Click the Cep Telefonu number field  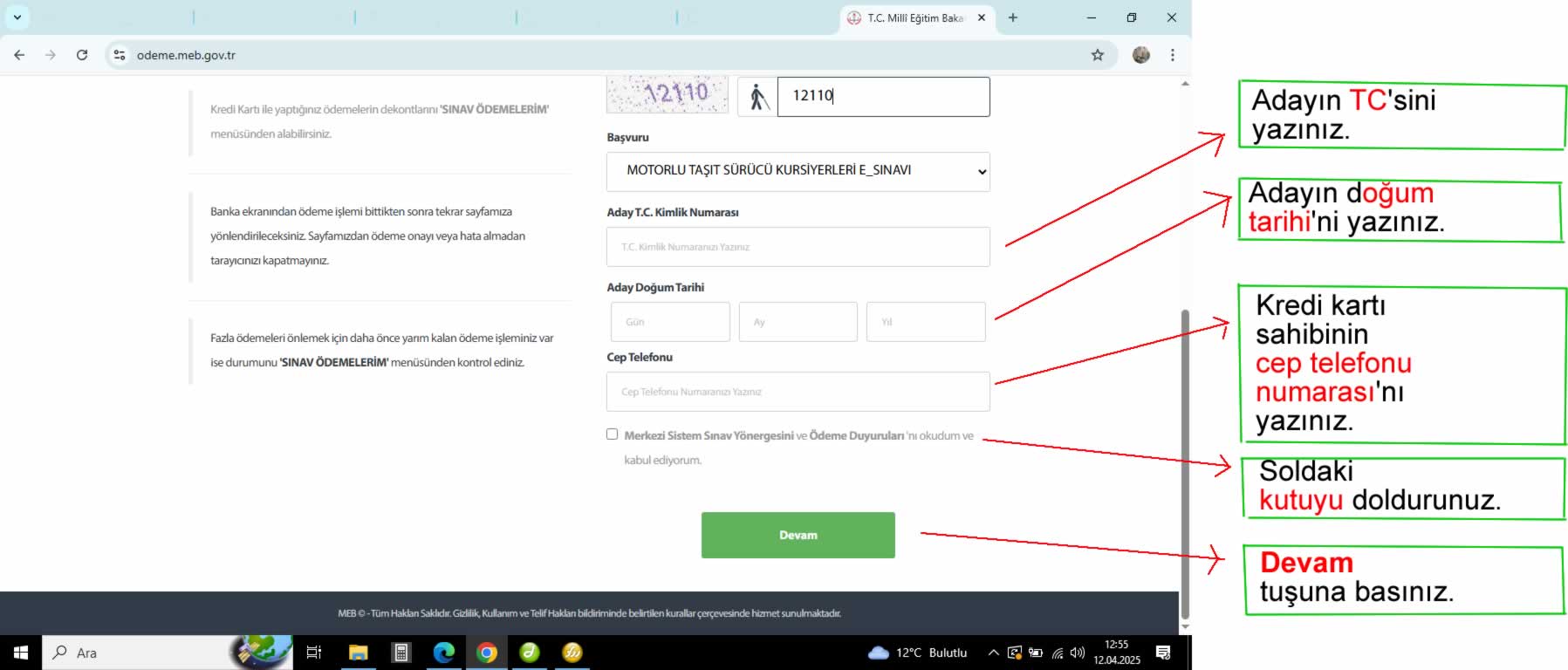(x=798, y=392)
